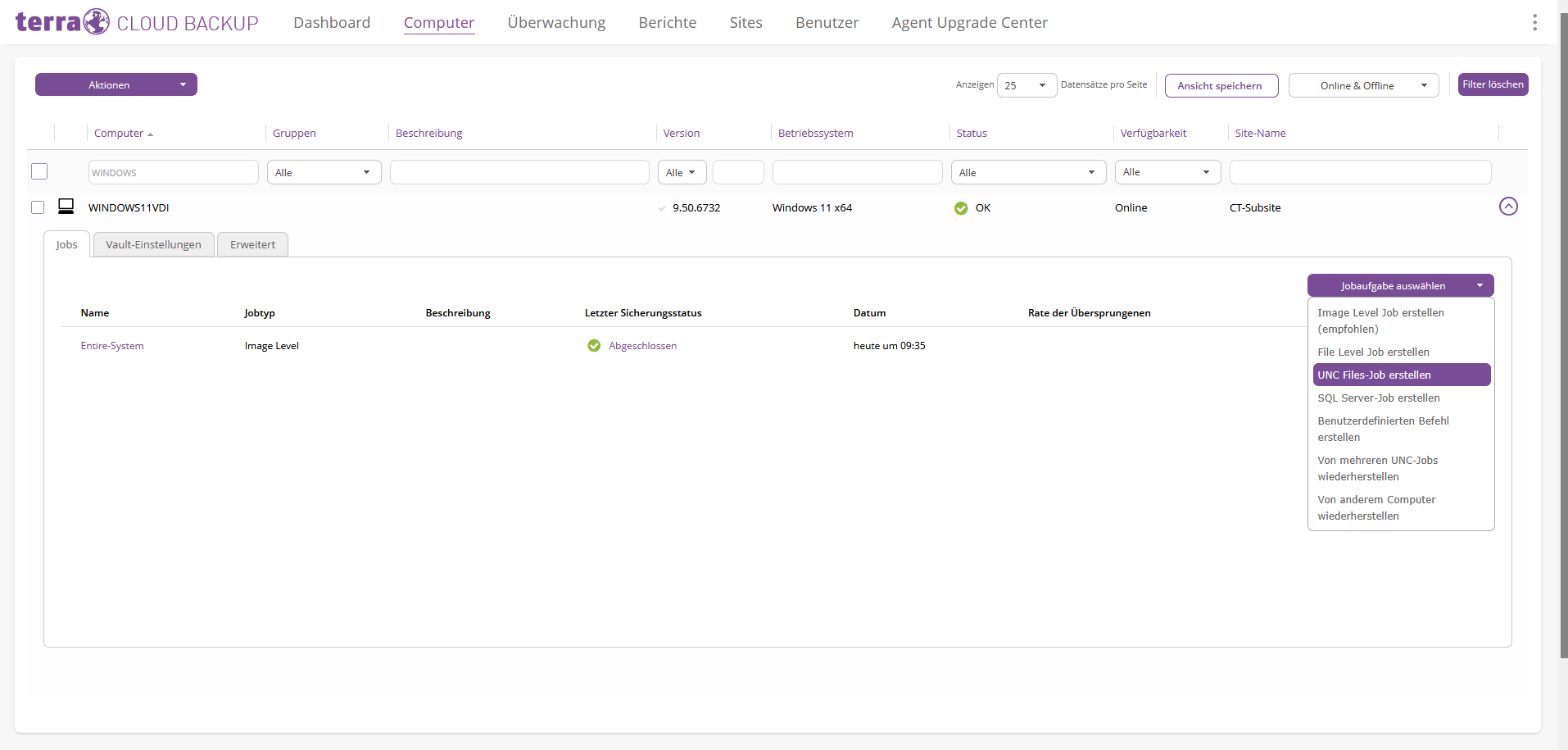Click the computer icon beside WINDOWS11VDI
Image resolution: width=1568 pixels, height=750 pixels.
click(66, 207)
